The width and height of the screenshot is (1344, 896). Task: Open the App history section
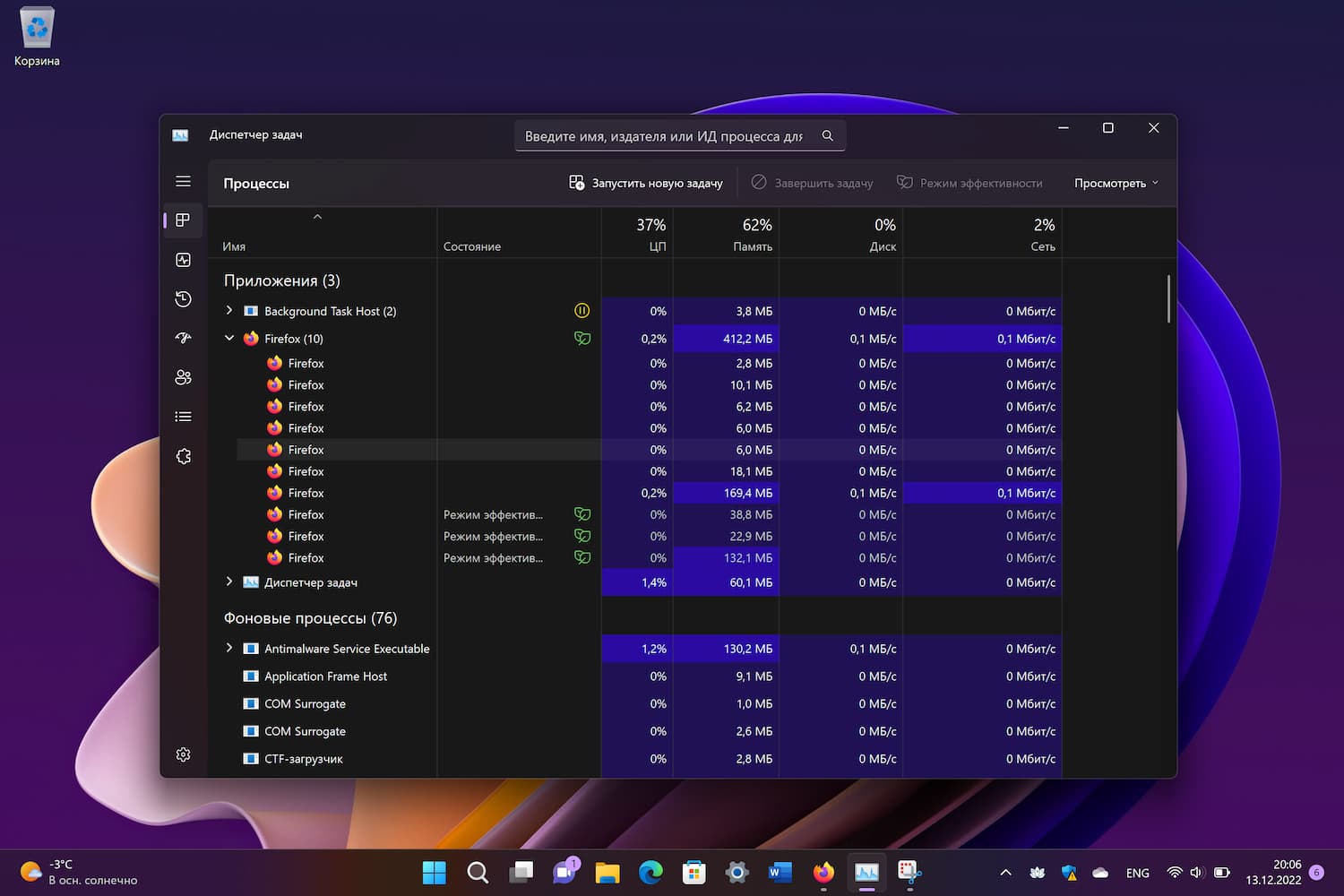point(183,298)
